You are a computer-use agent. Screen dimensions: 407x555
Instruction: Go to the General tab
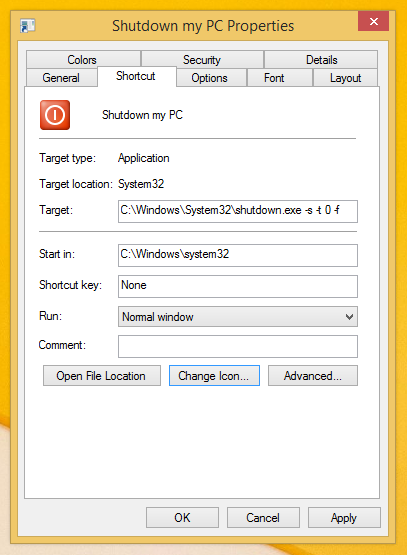click(x=61, y=78)
